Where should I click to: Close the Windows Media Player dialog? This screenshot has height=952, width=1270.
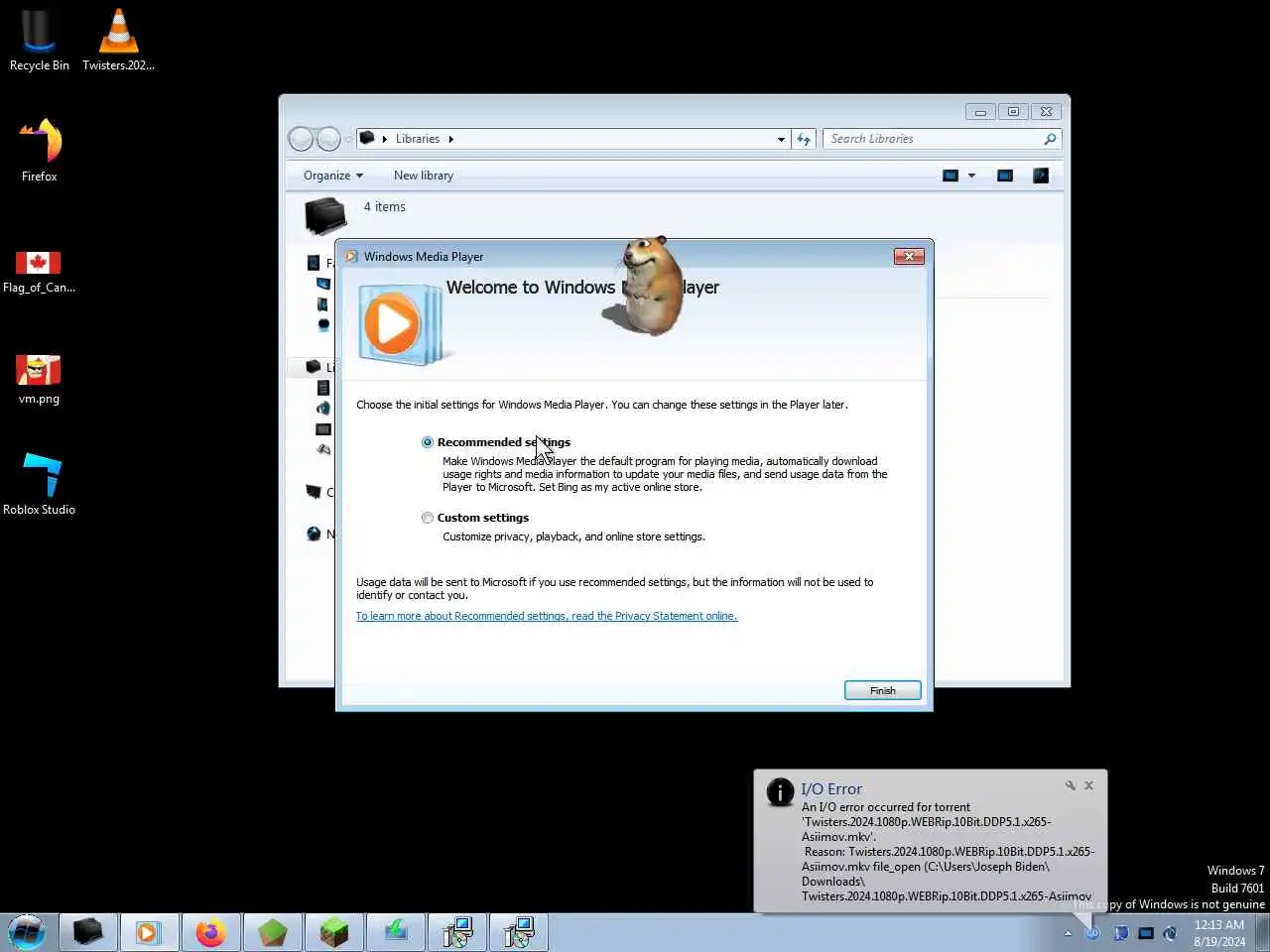pos(909,256)
